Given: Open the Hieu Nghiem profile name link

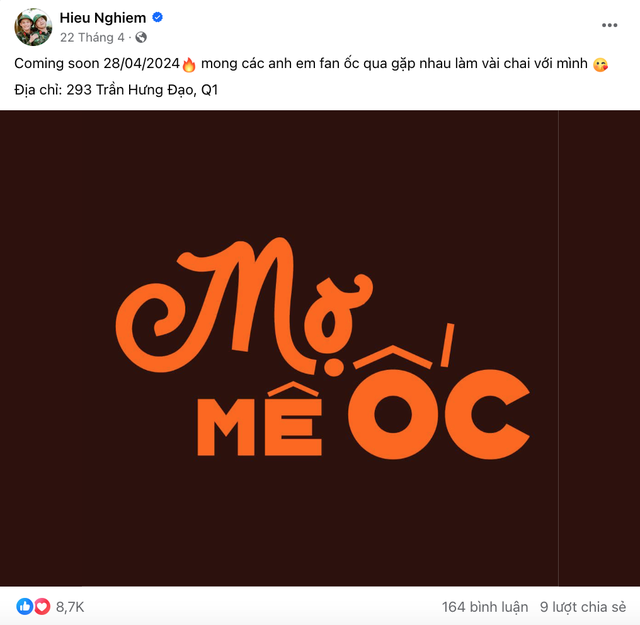Looking at the screenshot, I should point(103,18).
